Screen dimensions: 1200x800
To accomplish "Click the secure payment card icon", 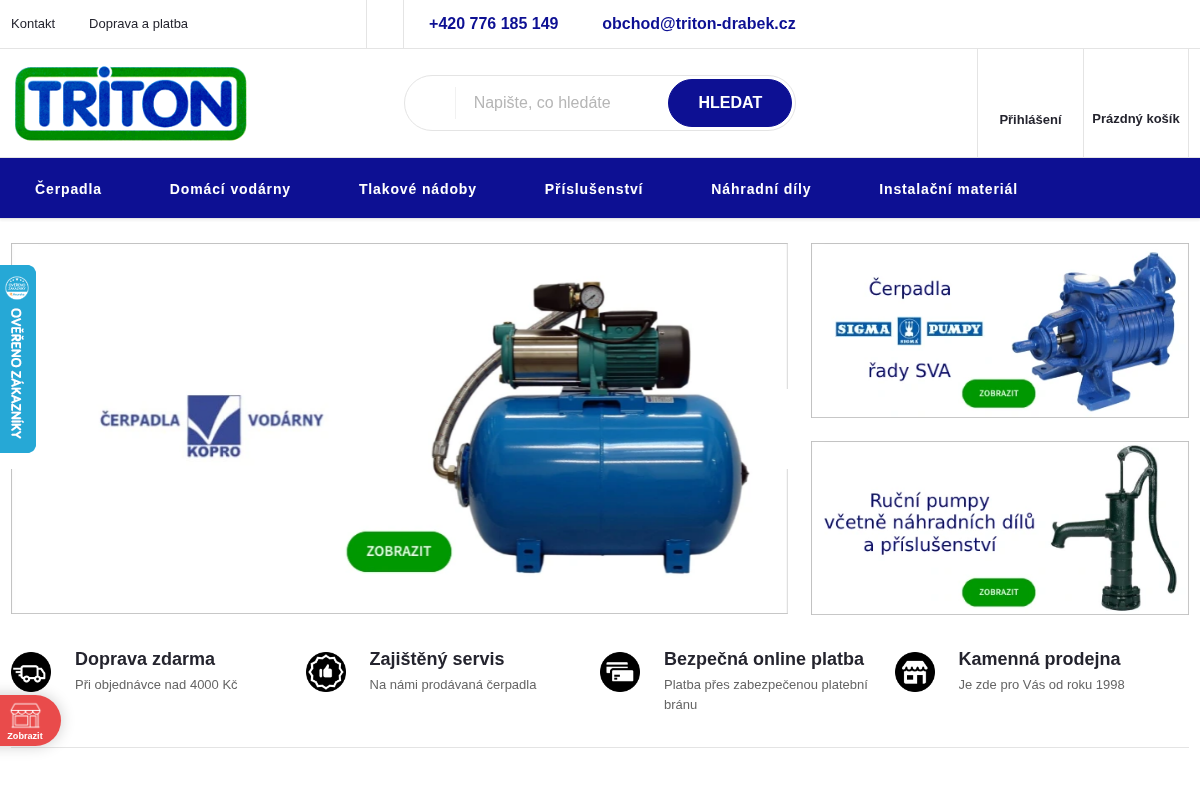I will click(x=620, y=672).
